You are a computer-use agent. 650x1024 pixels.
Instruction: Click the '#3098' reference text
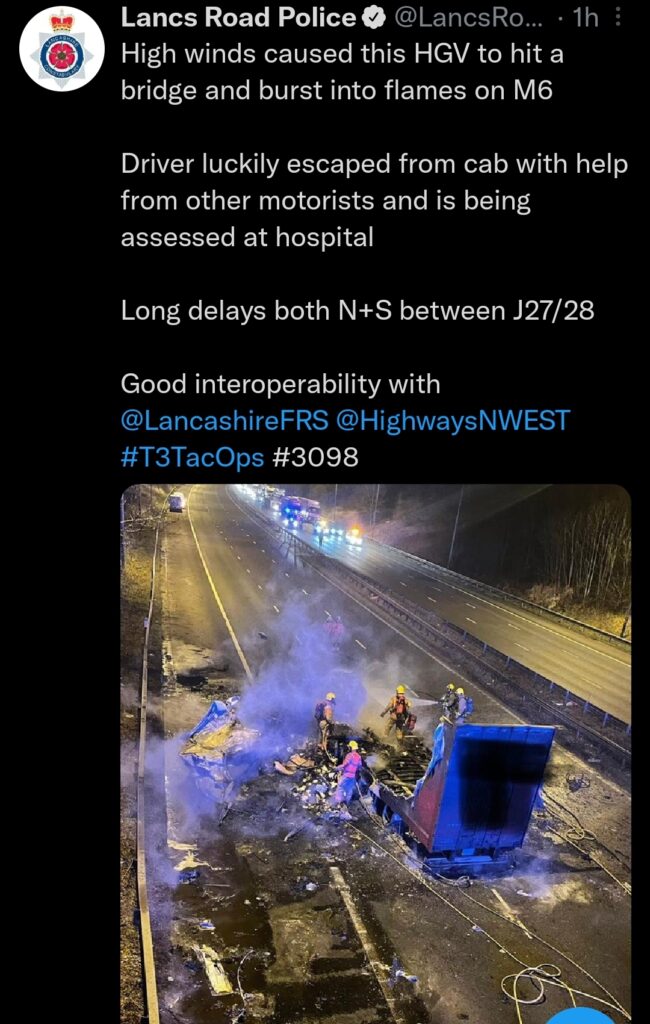[314, 457]
